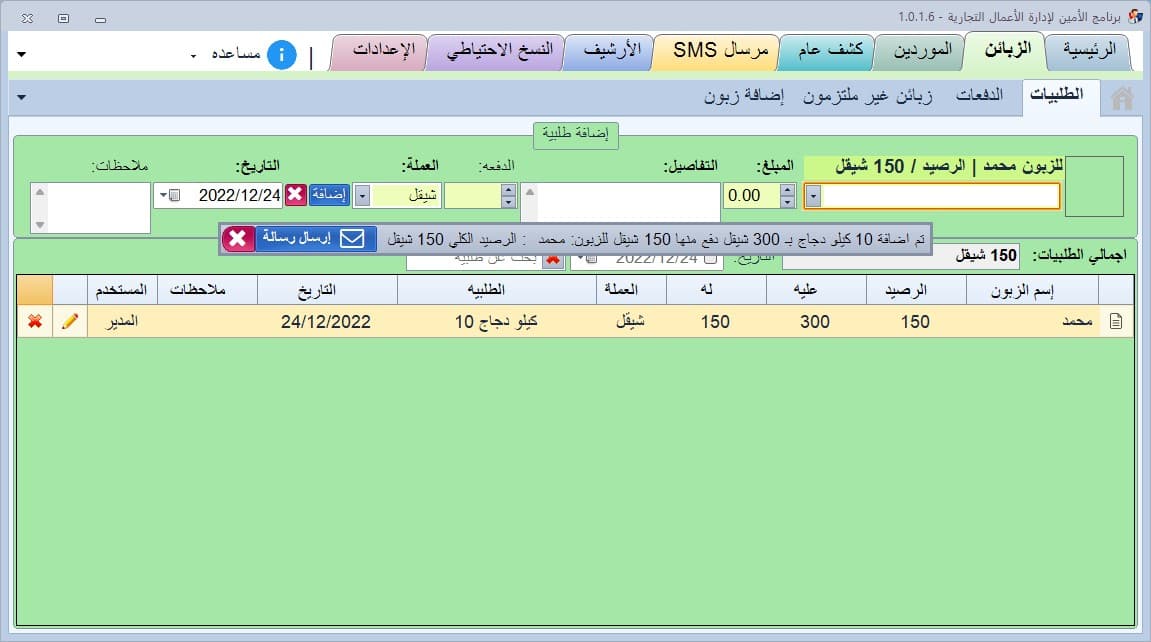
Task: Open زبائن غير ملتزمون sub-tab
Action: click(867, 96)
